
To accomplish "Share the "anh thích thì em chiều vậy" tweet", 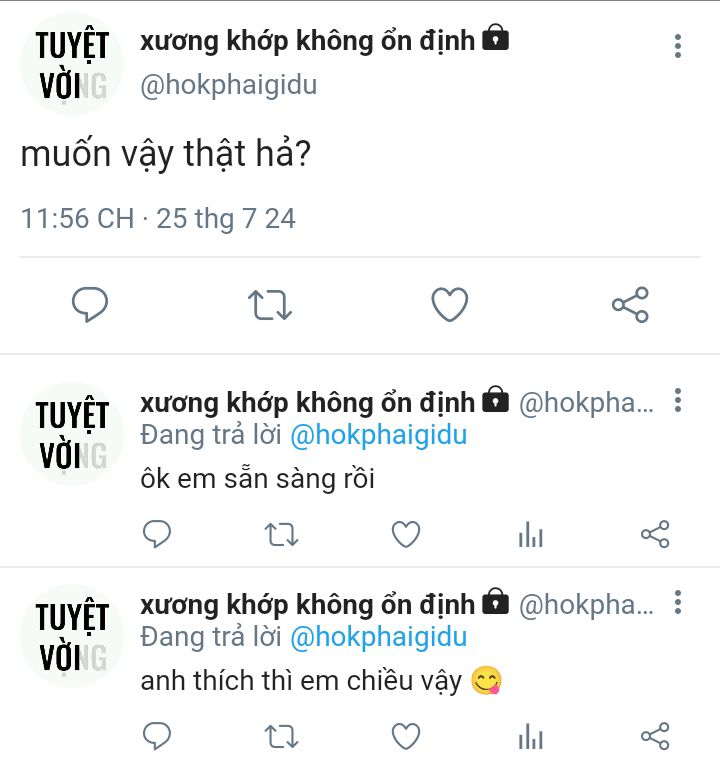I will (x=655, y=737).
